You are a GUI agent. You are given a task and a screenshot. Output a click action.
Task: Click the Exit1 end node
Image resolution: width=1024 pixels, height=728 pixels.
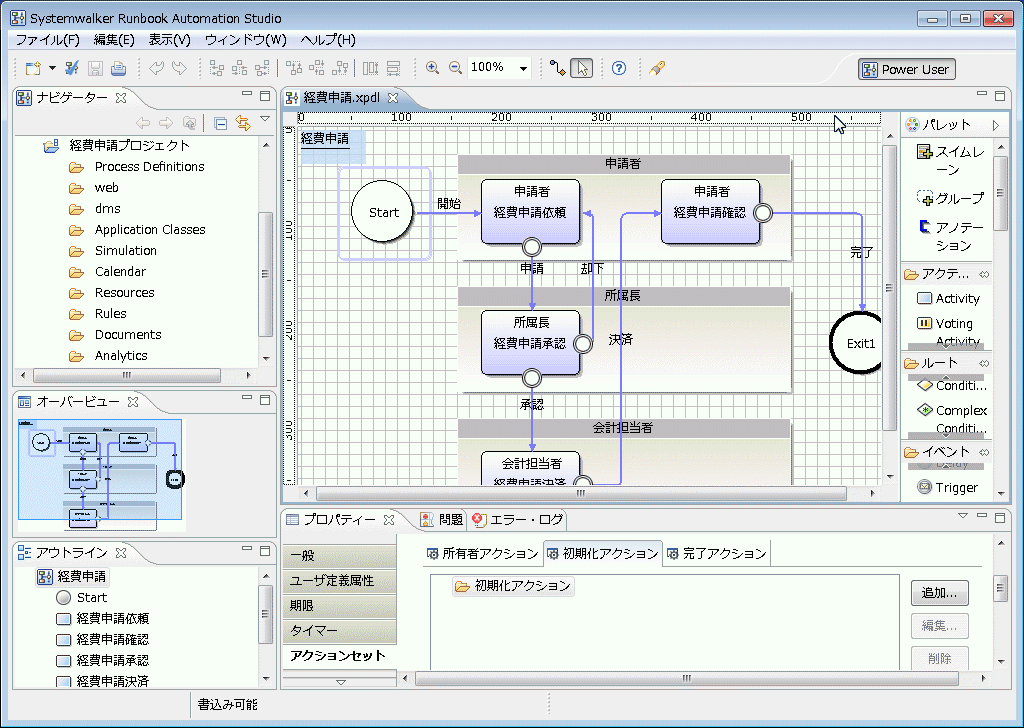click(857, 343)
